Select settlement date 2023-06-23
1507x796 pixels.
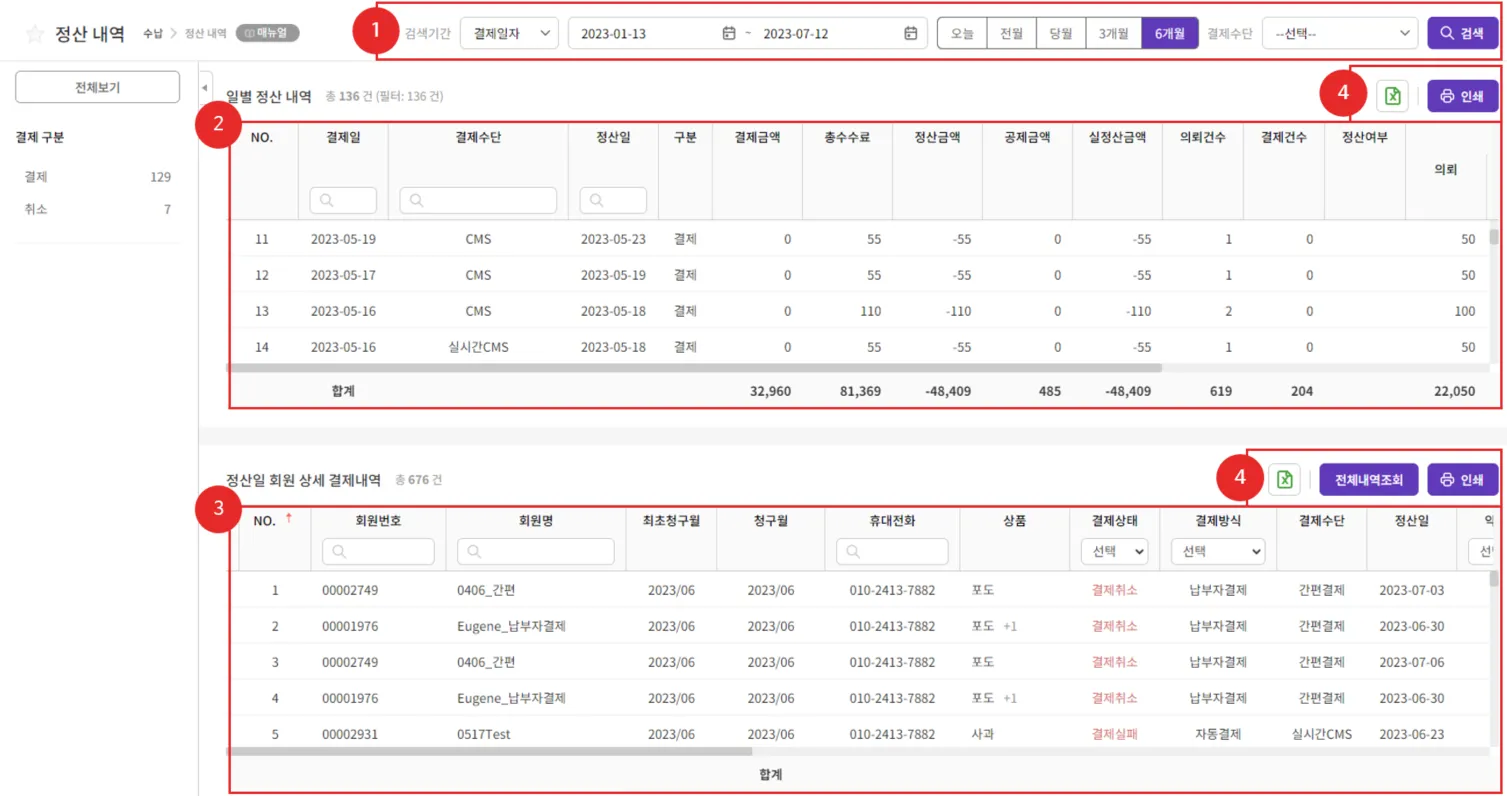[x=1411, y=734]
